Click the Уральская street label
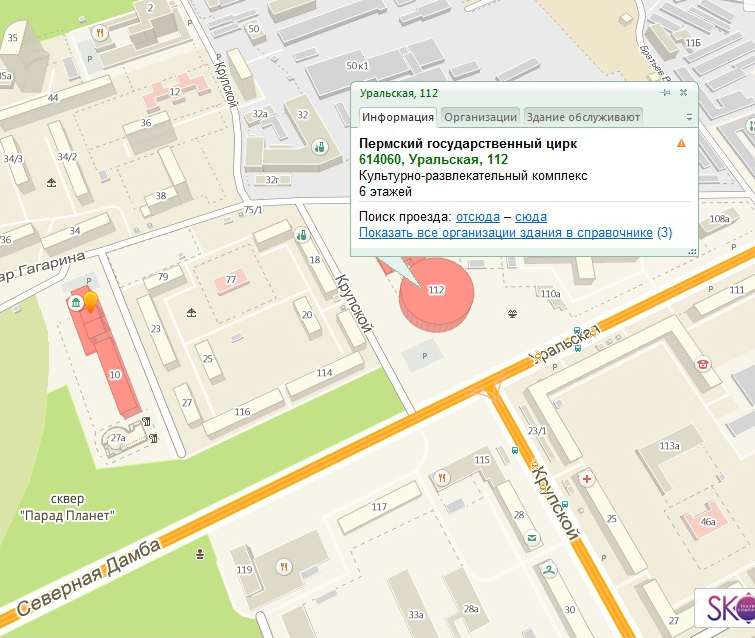755x638 pixels. [x=564, y=343]
